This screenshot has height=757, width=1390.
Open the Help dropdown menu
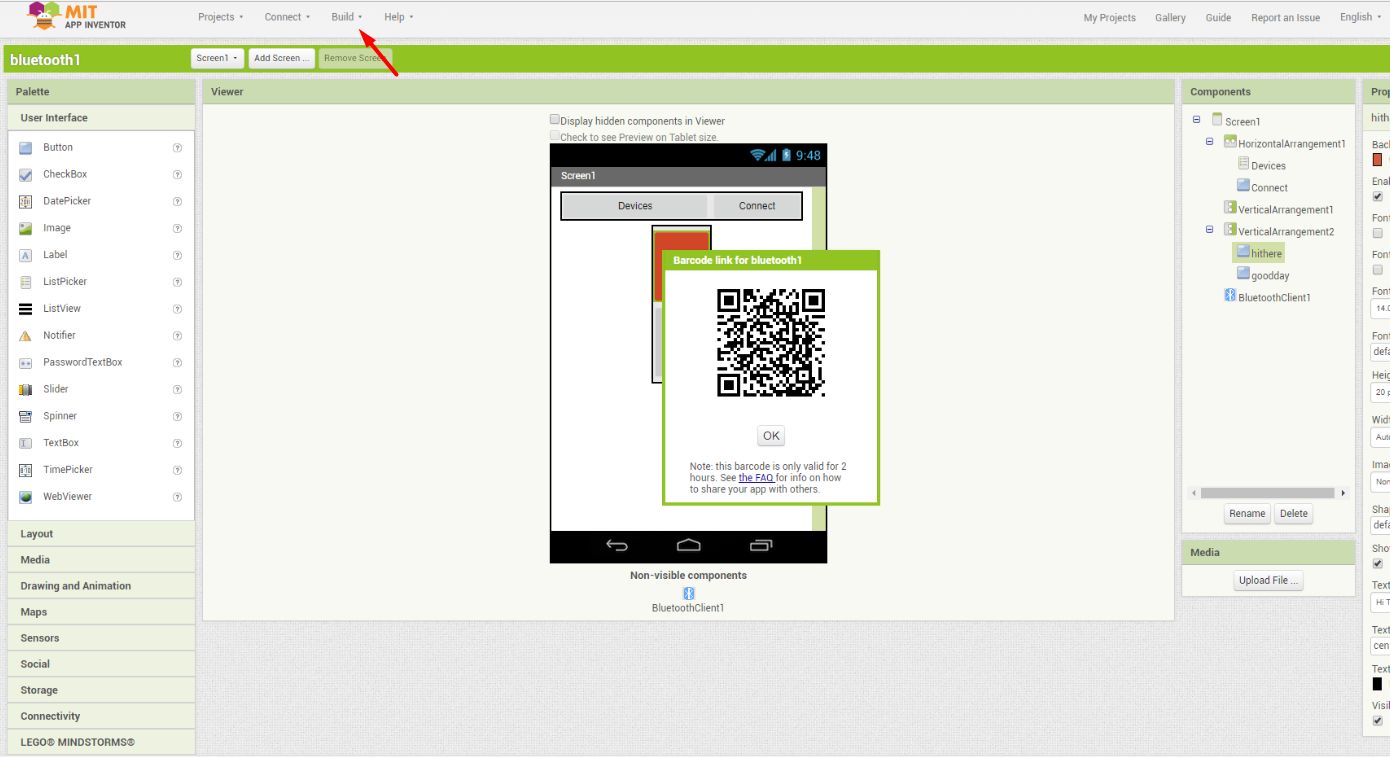(398, 17)
